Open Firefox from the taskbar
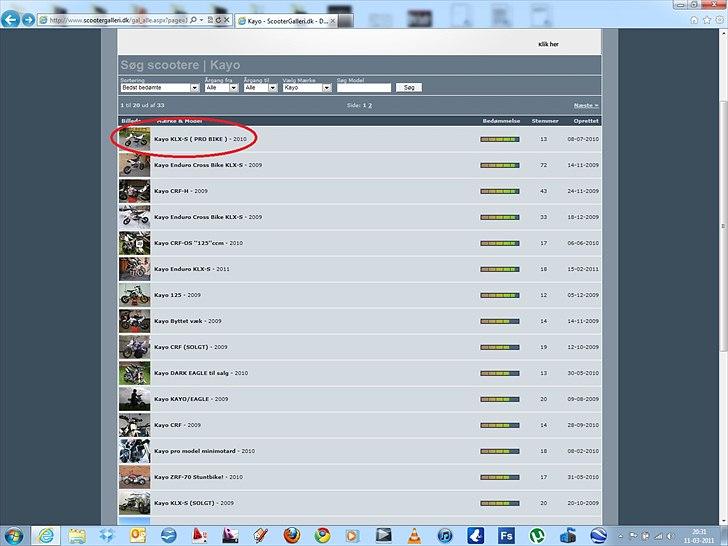Viewport: 728px width, 546px height. 292,535
